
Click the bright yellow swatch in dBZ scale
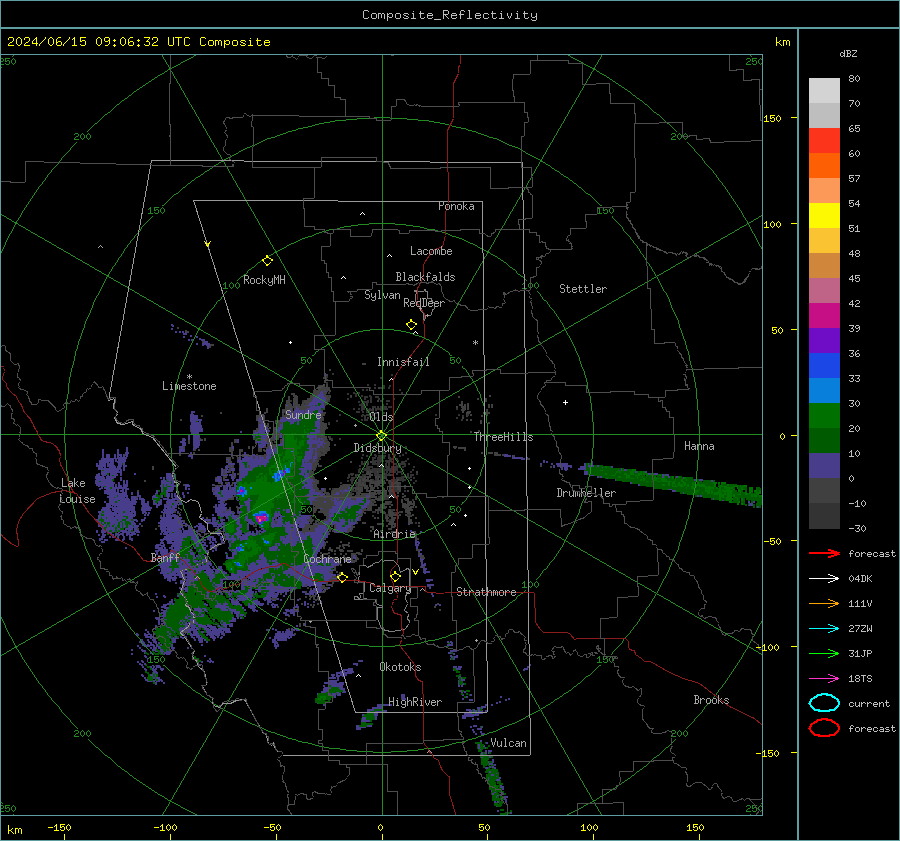(824, 216)
